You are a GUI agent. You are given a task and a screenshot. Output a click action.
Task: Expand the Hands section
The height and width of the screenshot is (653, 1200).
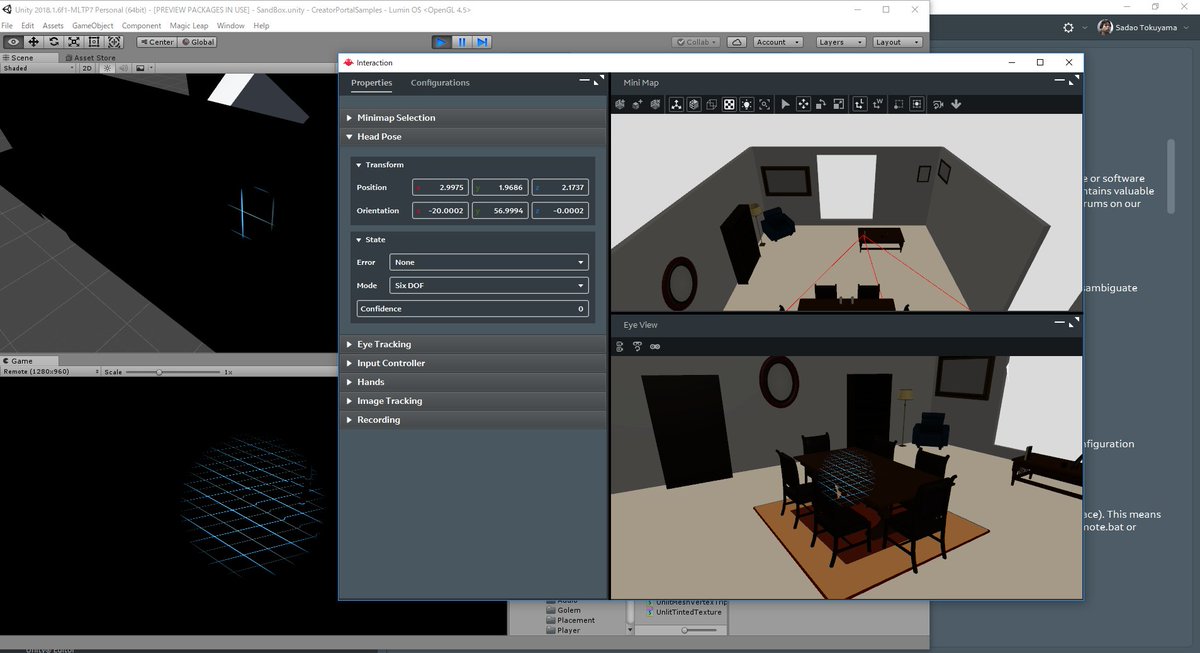pyautogui.click(x=472, y=383)
